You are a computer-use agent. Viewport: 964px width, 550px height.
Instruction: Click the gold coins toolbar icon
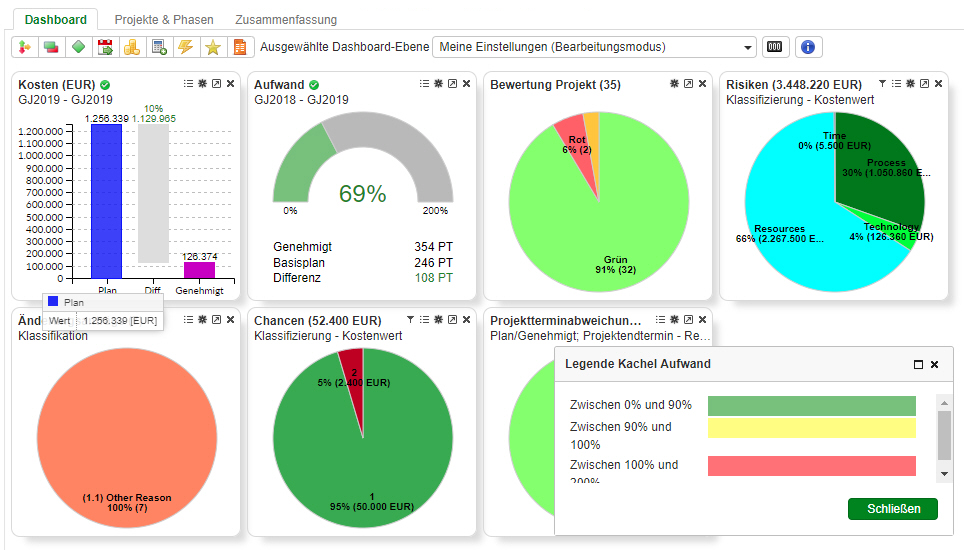coord(131,47)
